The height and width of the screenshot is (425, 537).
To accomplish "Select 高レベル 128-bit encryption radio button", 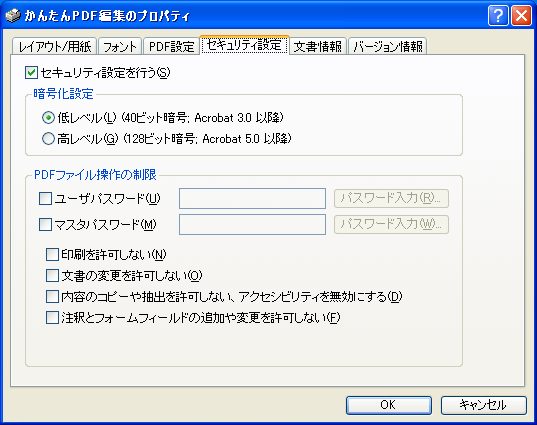I will [48, 139].
